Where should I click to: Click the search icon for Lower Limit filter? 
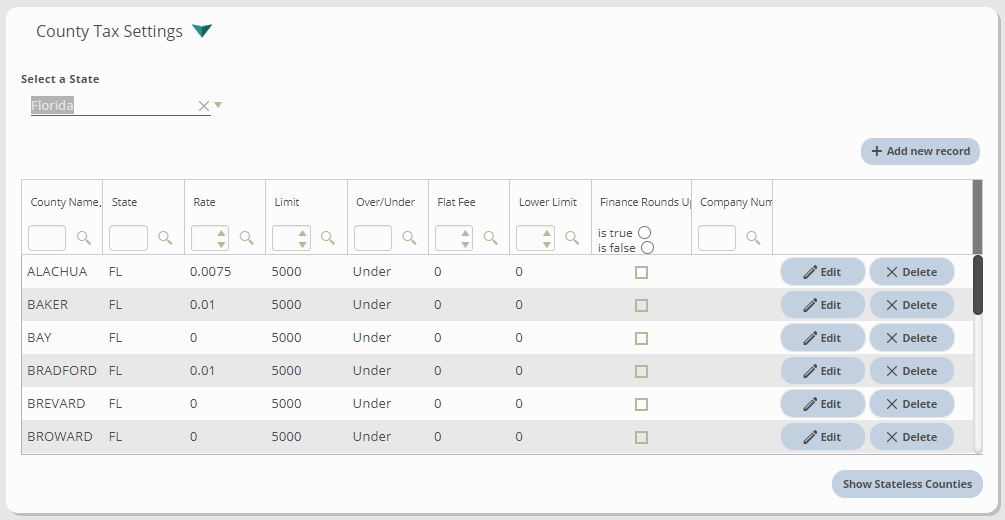(572, 238)
